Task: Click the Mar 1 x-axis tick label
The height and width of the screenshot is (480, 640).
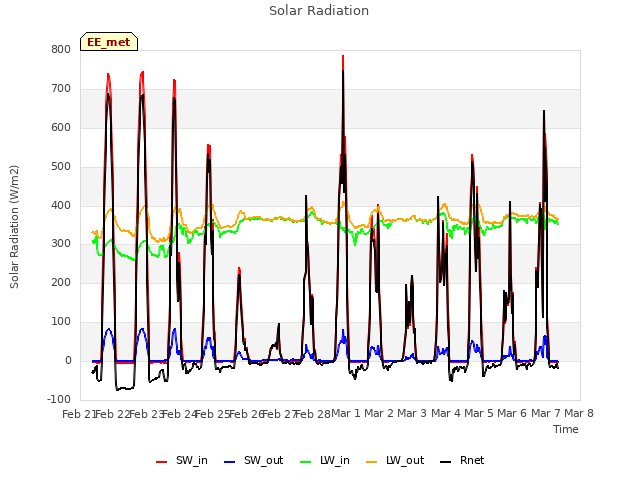Action: 346,413
